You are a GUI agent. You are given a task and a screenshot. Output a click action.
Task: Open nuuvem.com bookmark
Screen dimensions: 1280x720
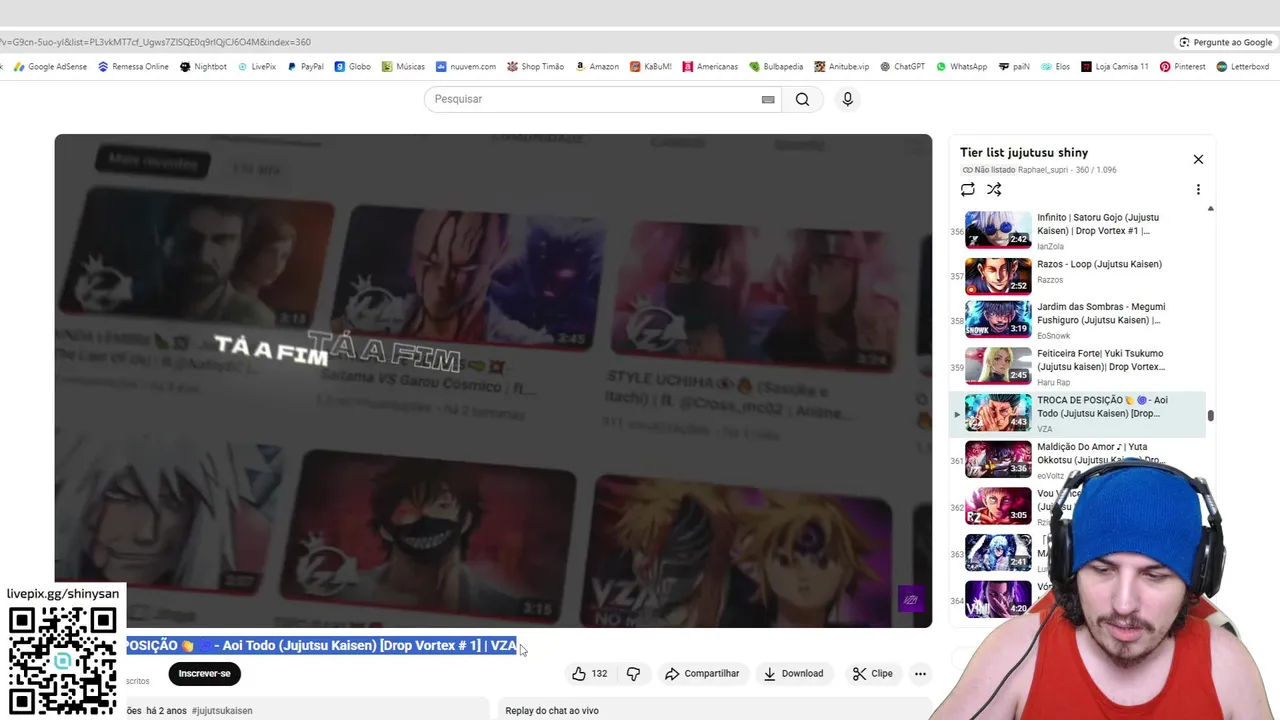tap(466, 67)
